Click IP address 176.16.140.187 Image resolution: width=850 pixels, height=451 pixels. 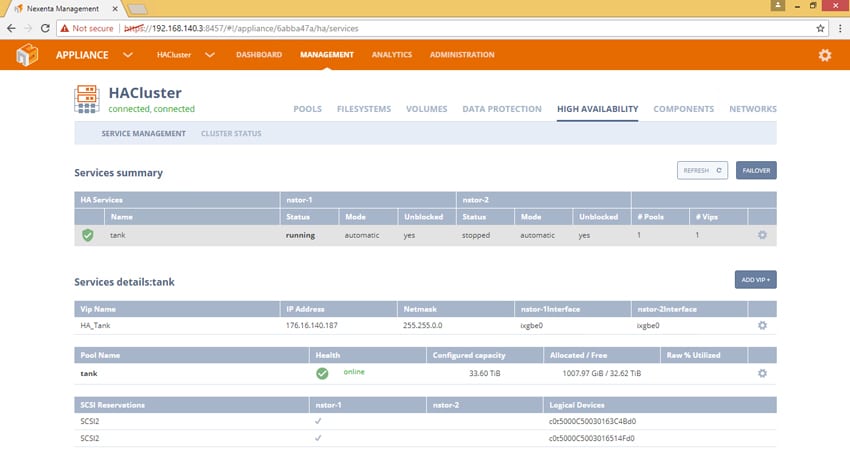312,325
